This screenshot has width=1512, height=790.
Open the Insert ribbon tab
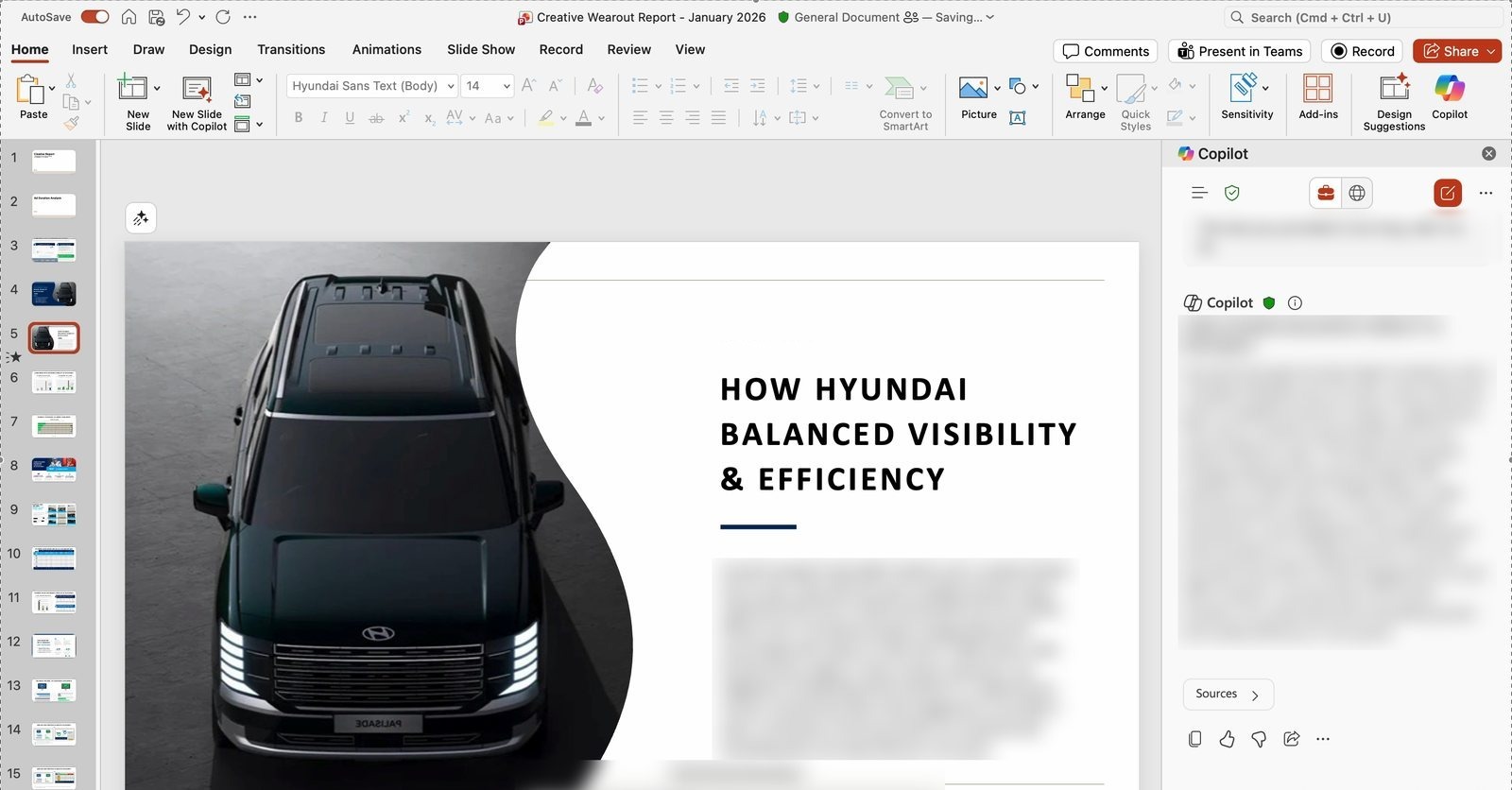click(90, 49)
